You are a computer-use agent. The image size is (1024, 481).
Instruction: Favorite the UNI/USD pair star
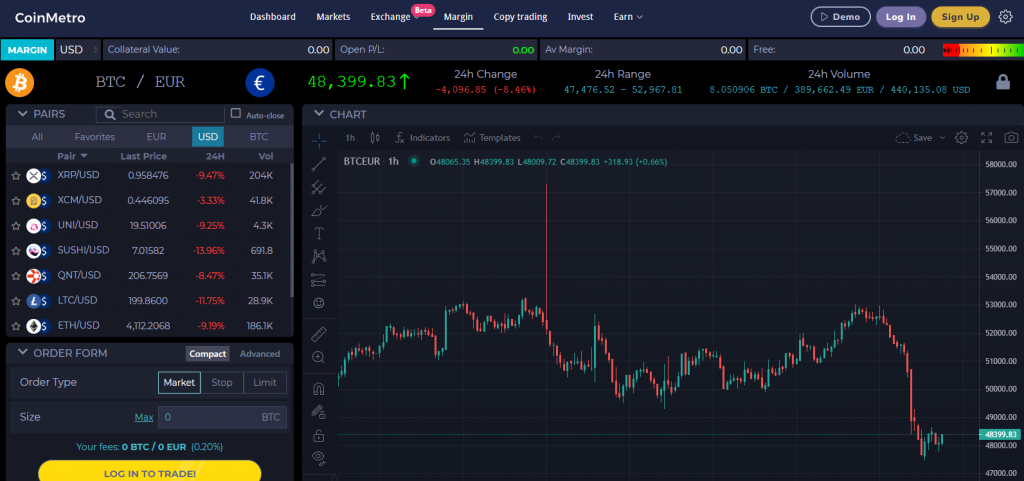tap(16, 226)
